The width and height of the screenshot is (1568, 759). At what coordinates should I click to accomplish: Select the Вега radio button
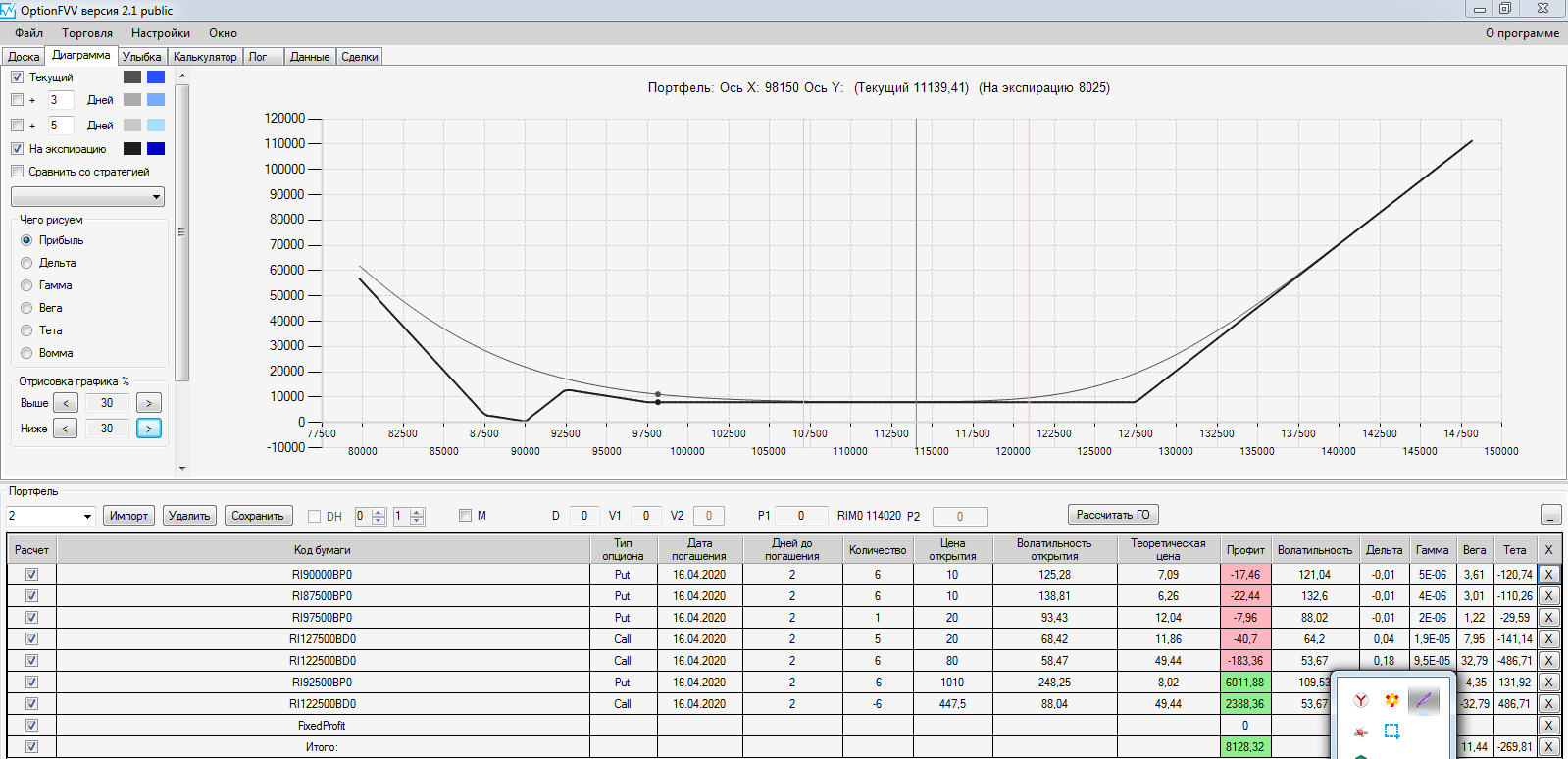(x=26, y=308)
